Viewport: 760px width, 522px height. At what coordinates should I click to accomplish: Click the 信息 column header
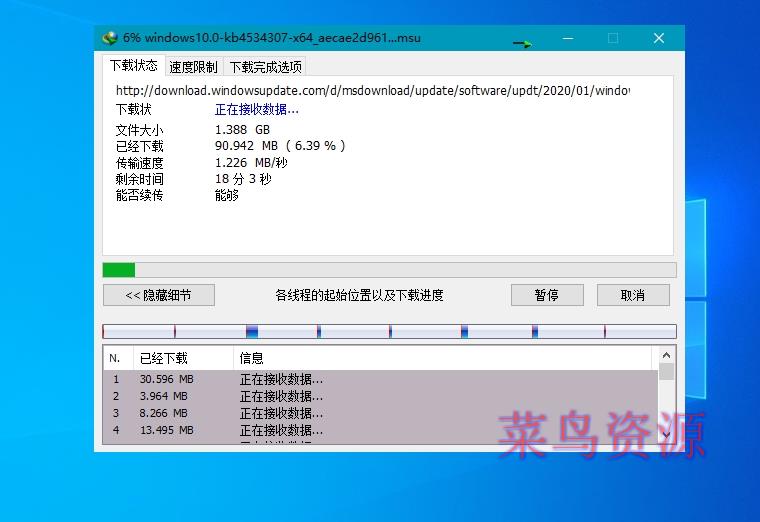[x=442, y=358]
